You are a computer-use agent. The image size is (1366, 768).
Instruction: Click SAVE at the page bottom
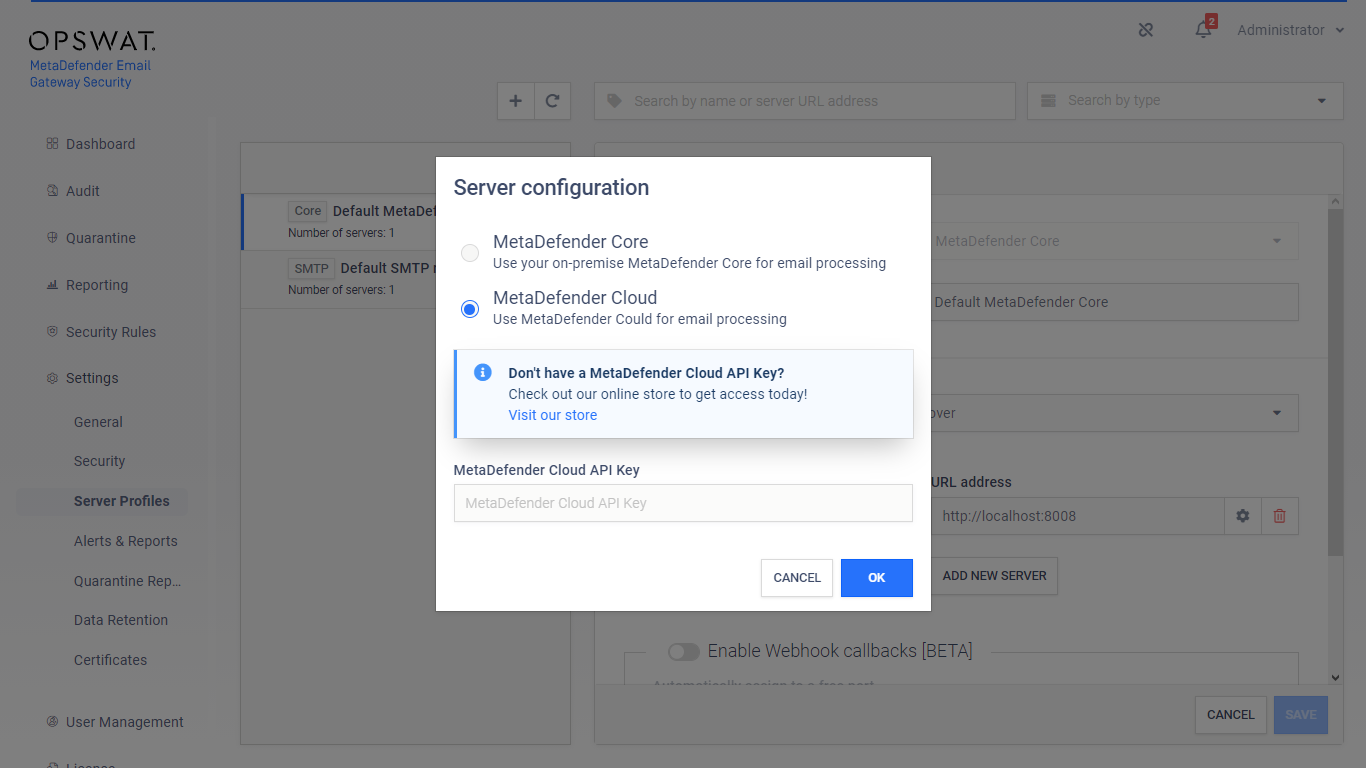1301,715
